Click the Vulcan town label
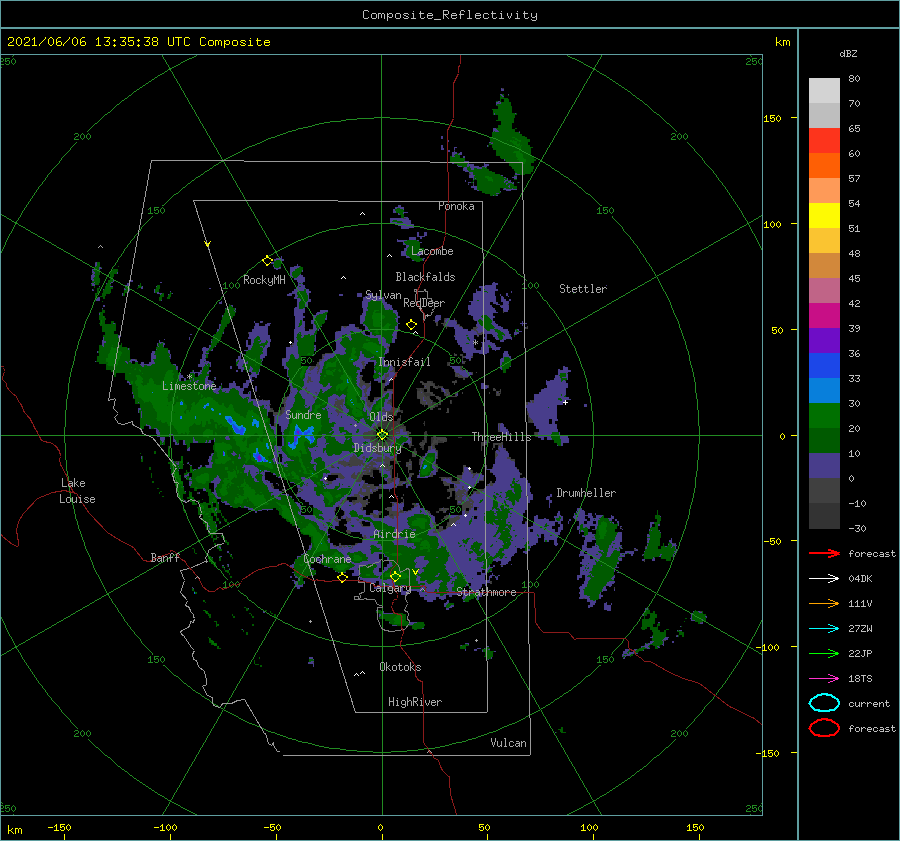Viewport: 900px width, 841px height. coord(509,743)
